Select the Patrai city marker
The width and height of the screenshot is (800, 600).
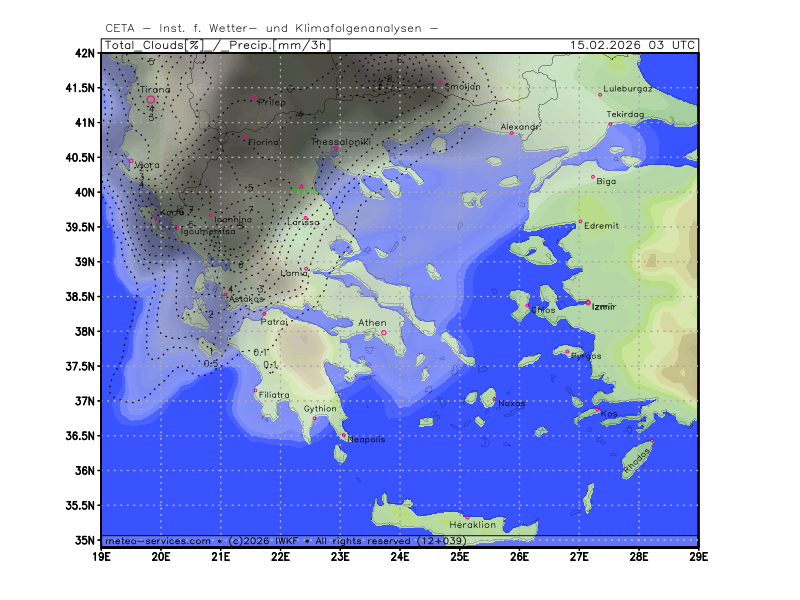click(264, 313)
